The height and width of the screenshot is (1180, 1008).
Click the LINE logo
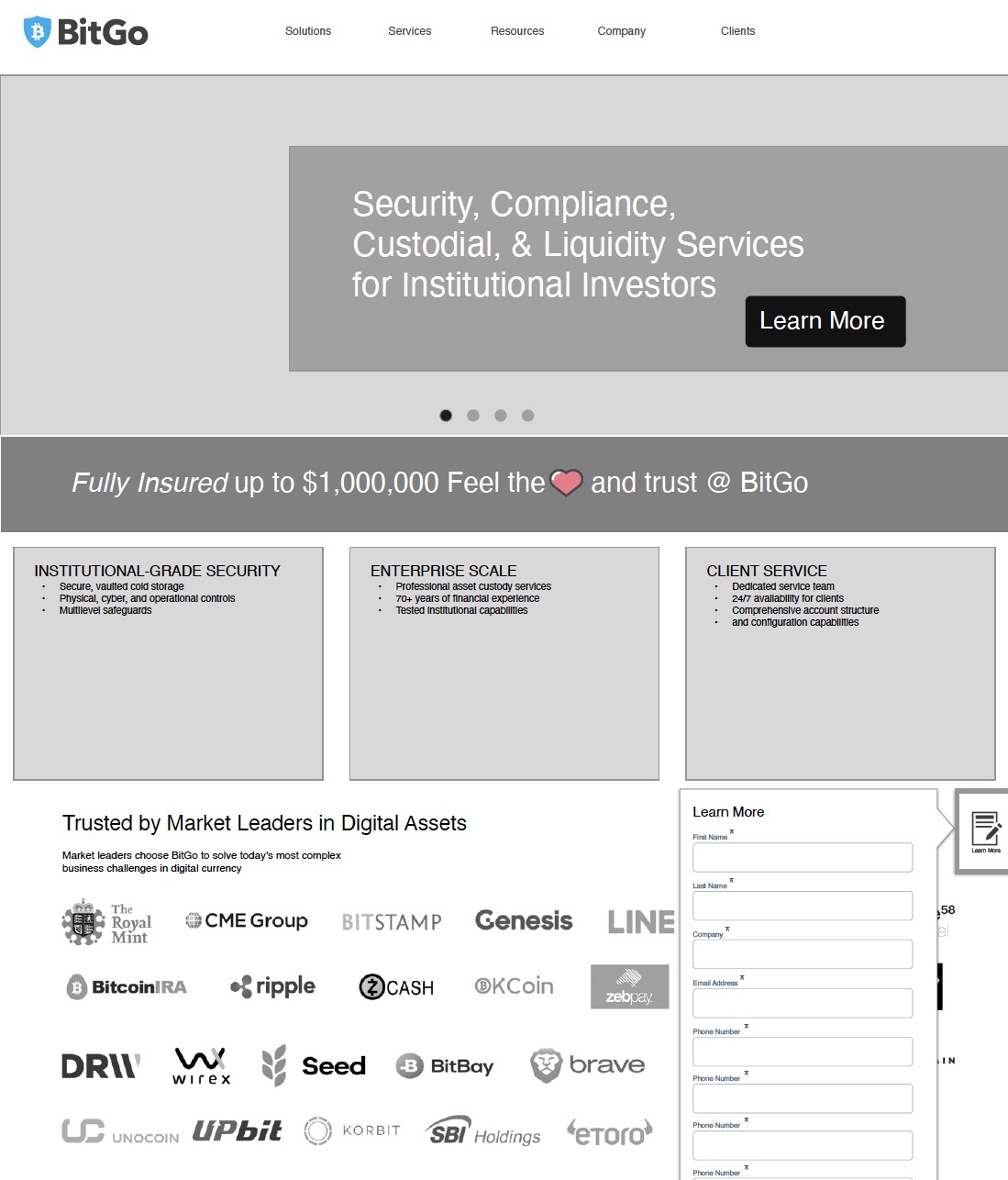[x=641, y=922]
